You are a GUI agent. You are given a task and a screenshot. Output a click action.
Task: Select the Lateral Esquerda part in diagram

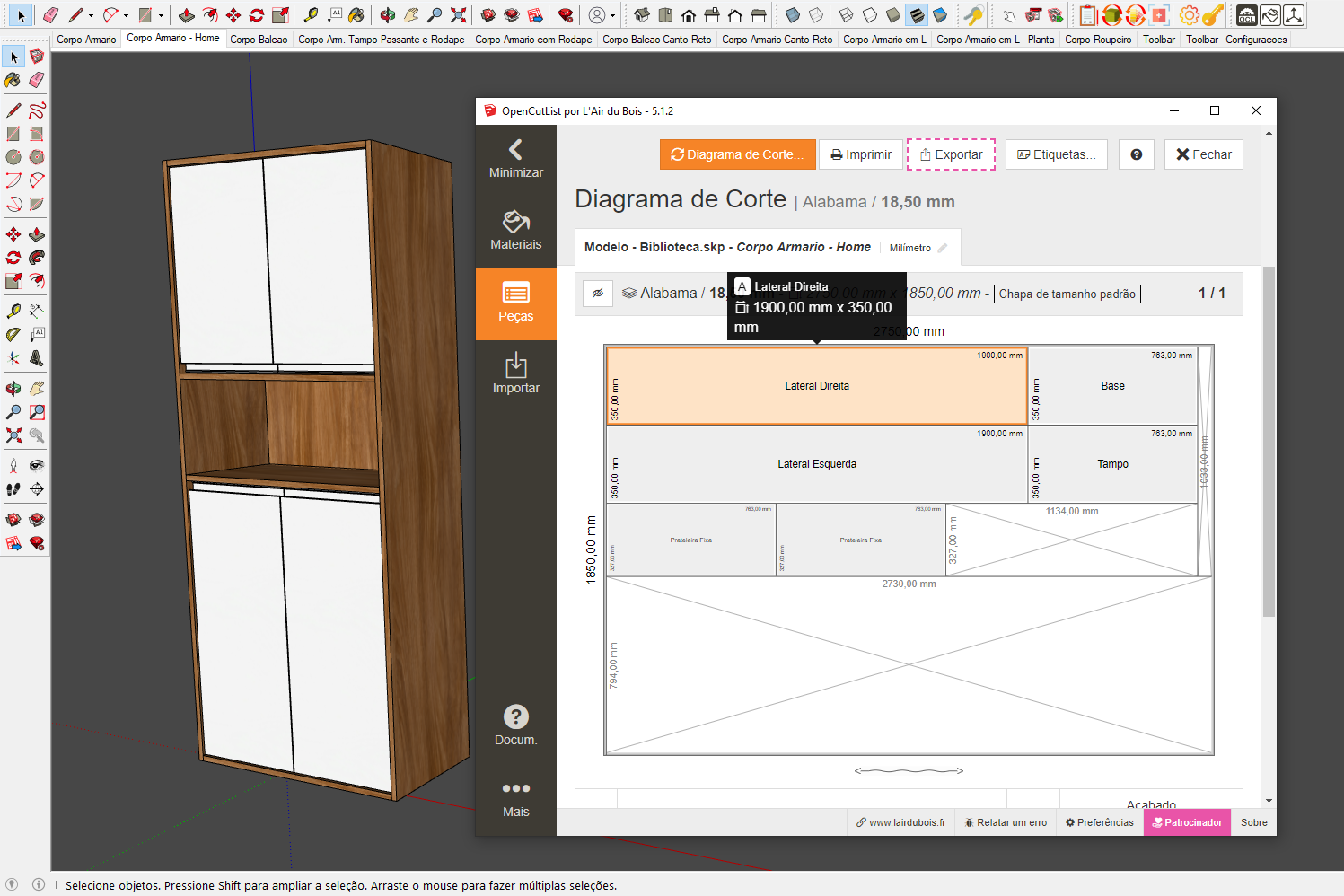click(x=817, y=464)
